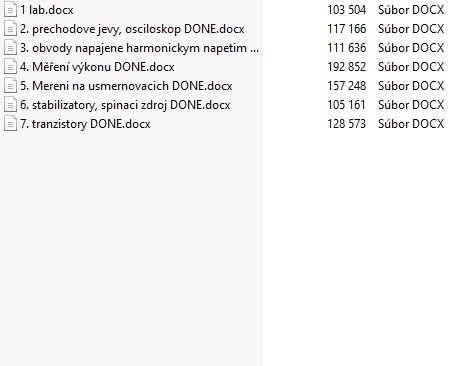Image resolution: width=468 pixels, height=366 pixels.
Task: Select the file named 1 lab.docx
Action: 47,10
